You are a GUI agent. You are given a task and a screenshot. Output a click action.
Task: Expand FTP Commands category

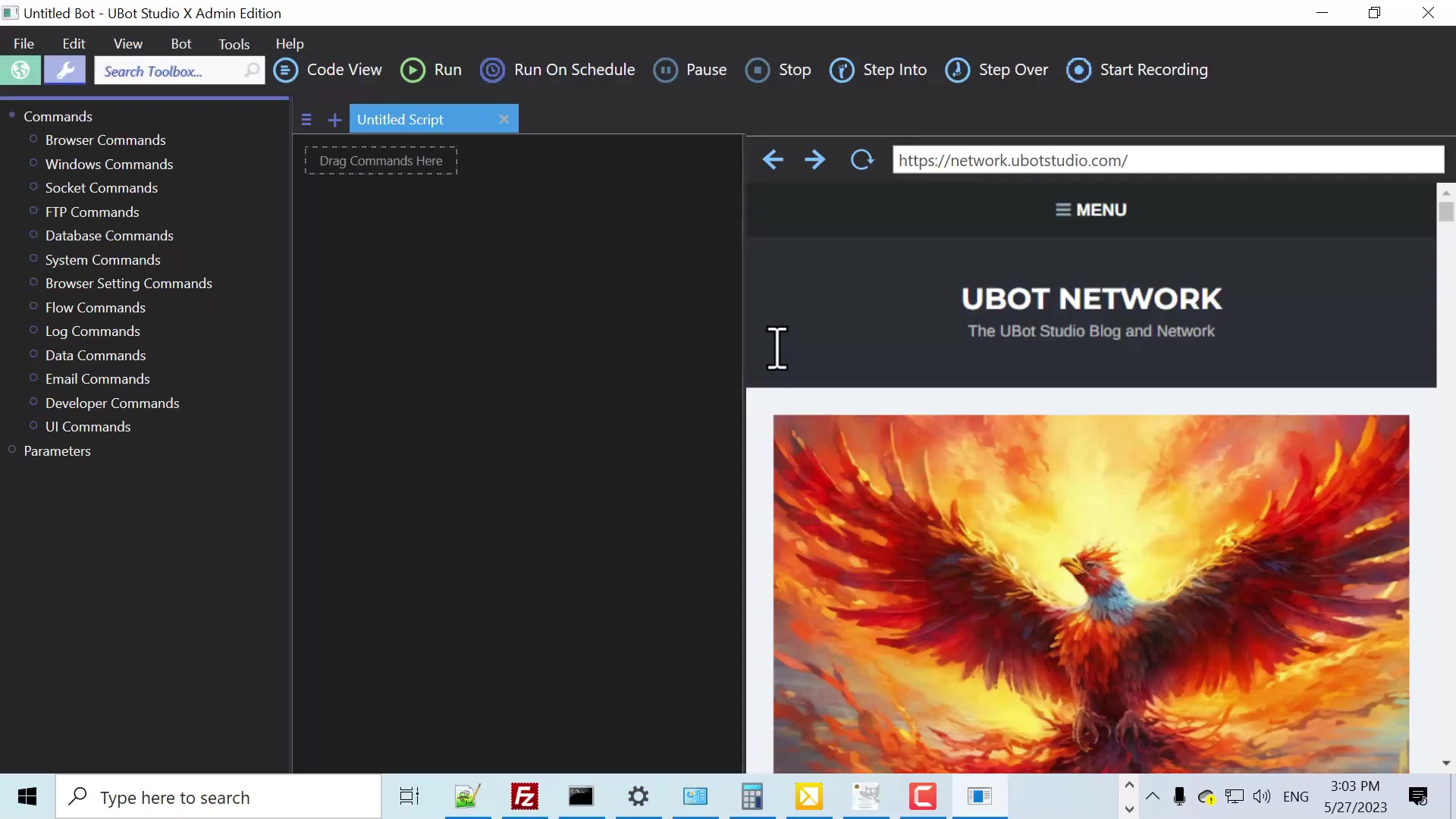(33, 211)
